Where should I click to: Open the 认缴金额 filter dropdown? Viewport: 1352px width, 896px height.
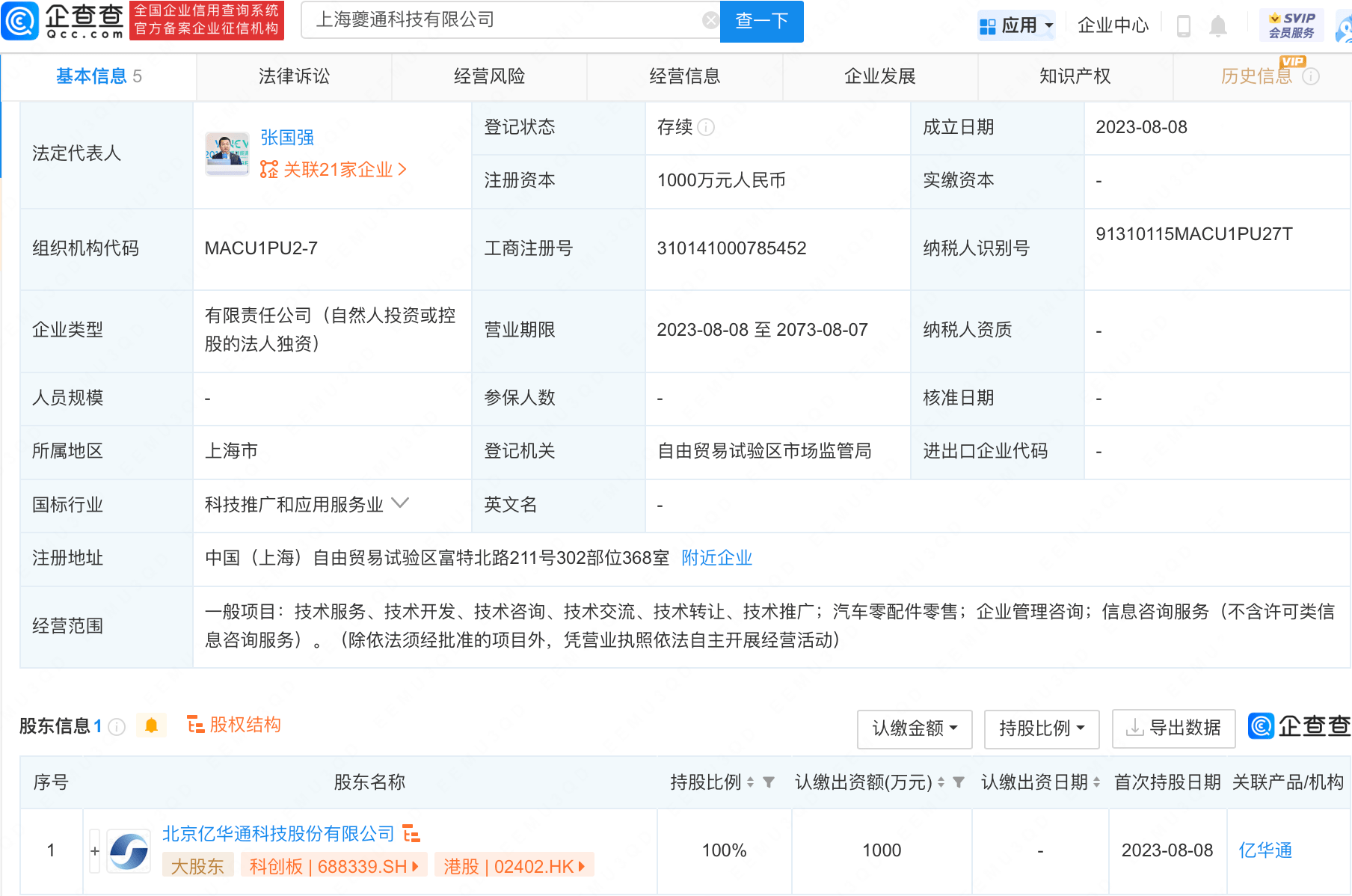click(x=914, y=728)
